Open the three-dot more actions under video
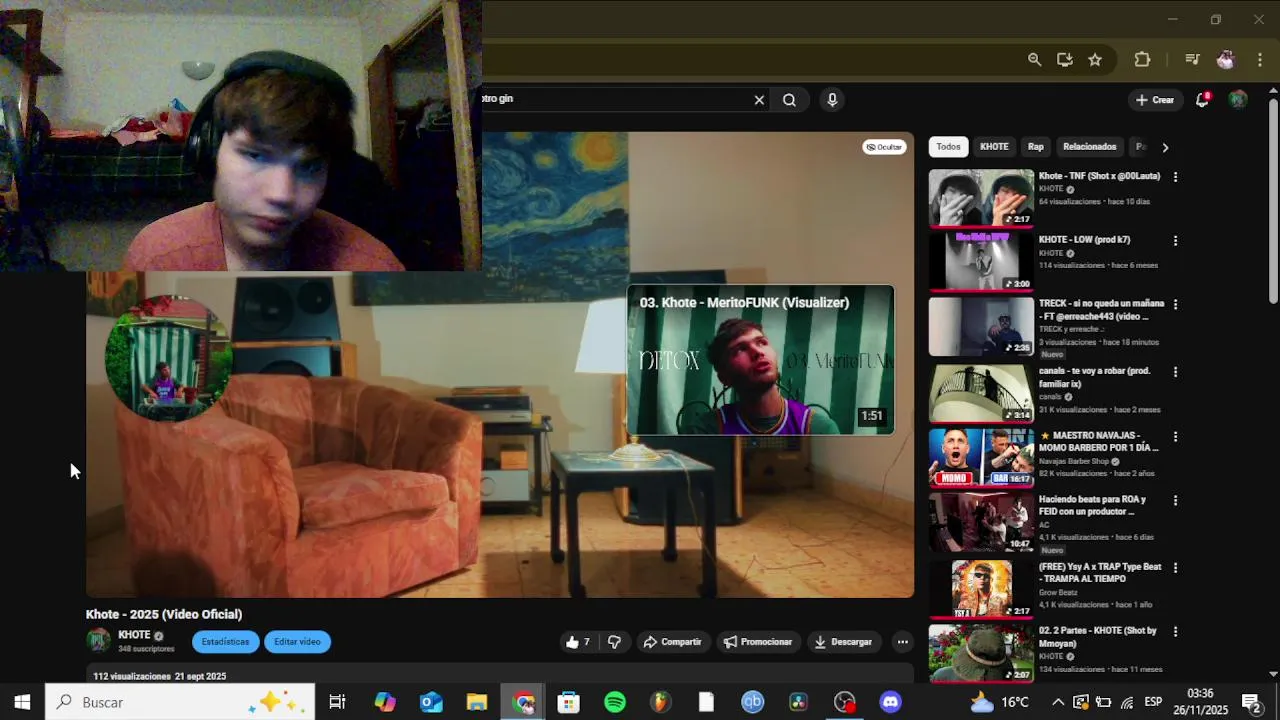This screenshot has height=720, width=1280. pos(902,642)
